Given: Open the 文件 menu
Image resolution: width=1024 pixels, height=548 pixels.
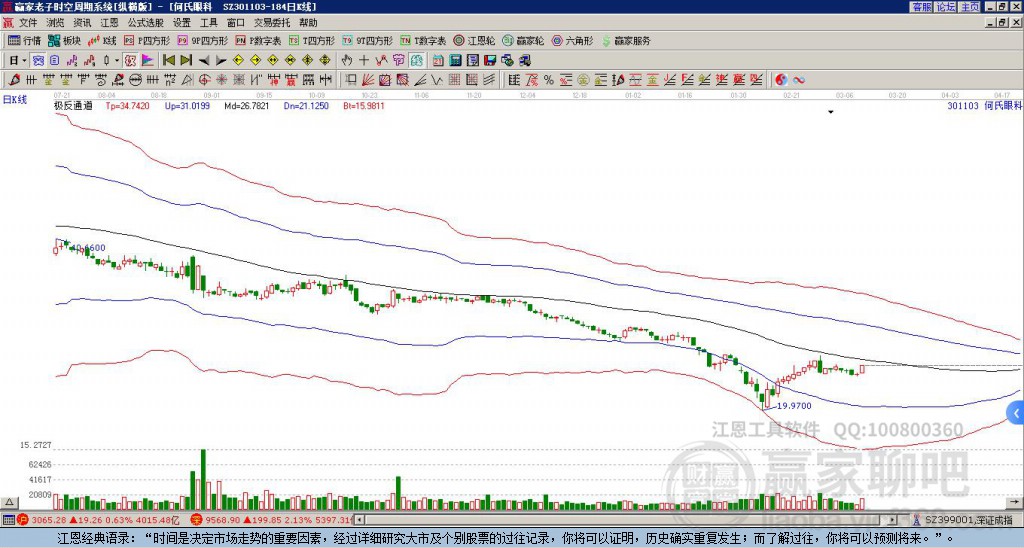Looking at the screenshot, I should 28,23.
